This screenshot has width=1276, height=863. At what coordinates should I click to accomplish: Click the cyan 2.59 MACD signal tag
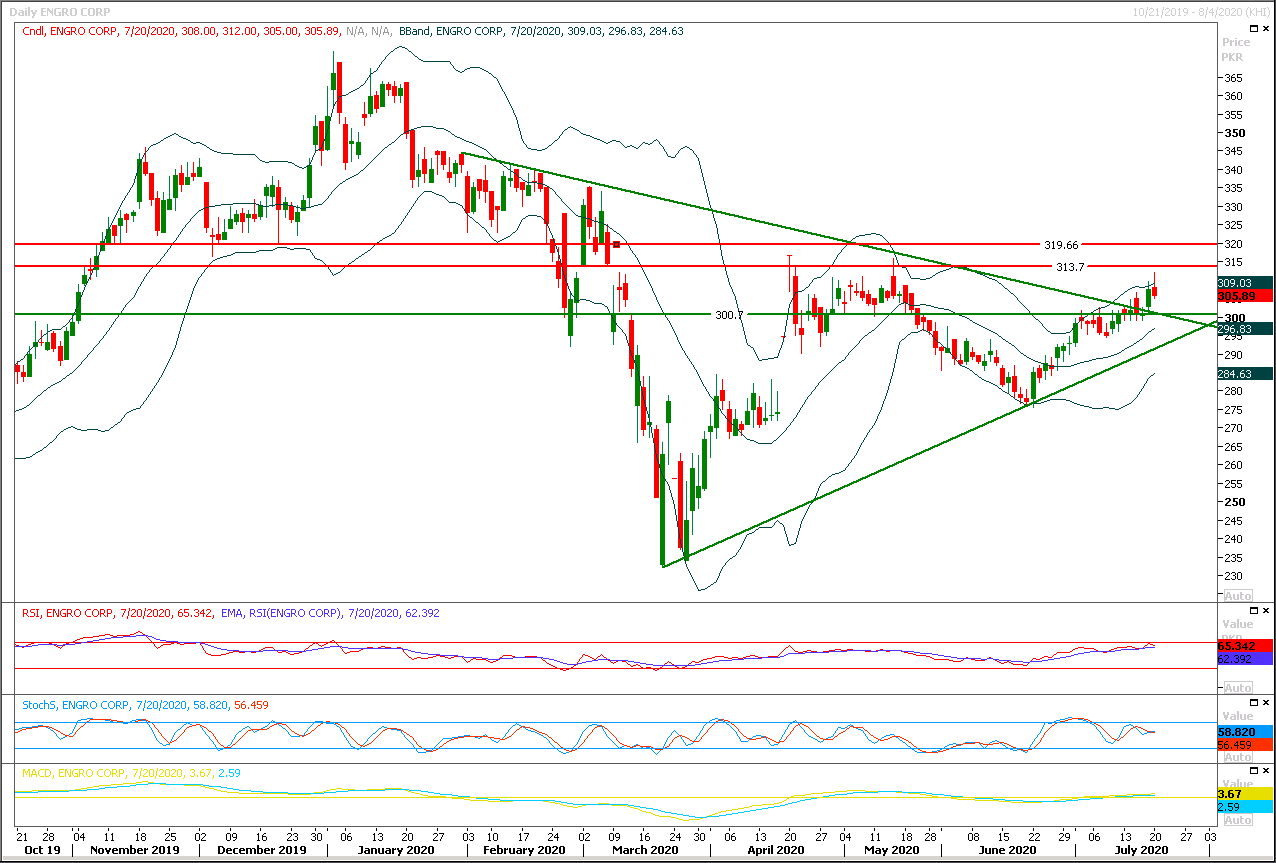(1246, 806)
